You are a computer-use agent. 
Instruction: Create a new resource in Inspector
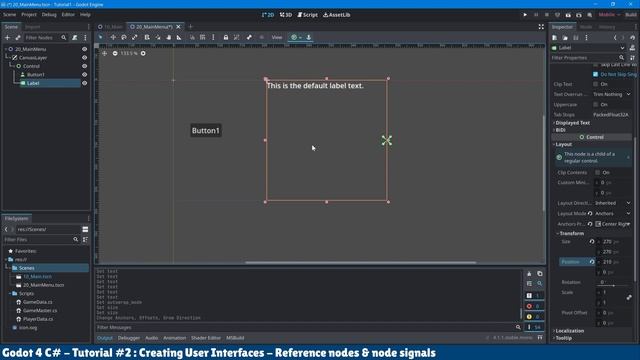point(555,38)
